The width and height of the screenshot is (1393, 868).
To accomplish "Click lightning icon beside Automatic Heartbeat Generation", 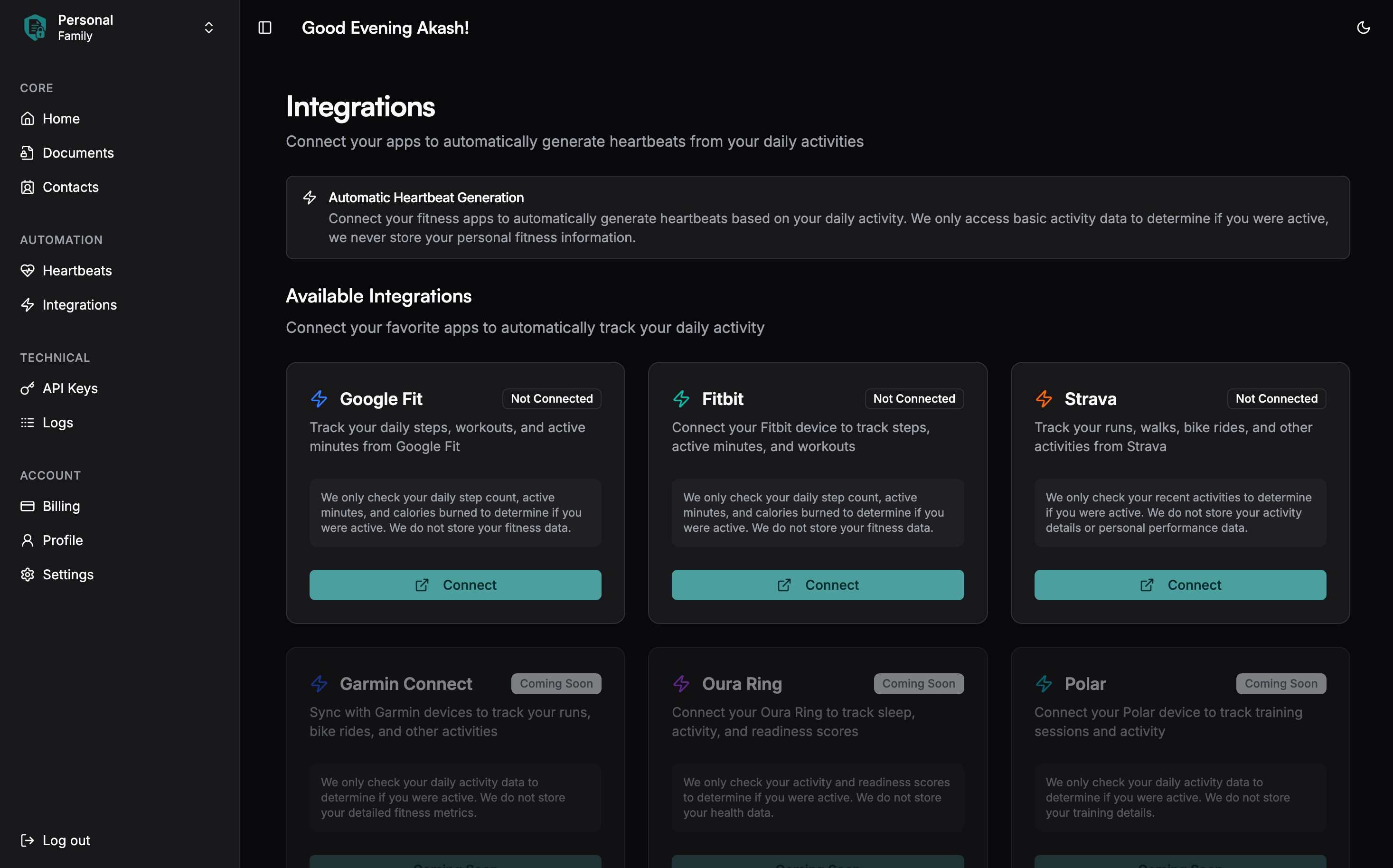I will pos(310,198).
